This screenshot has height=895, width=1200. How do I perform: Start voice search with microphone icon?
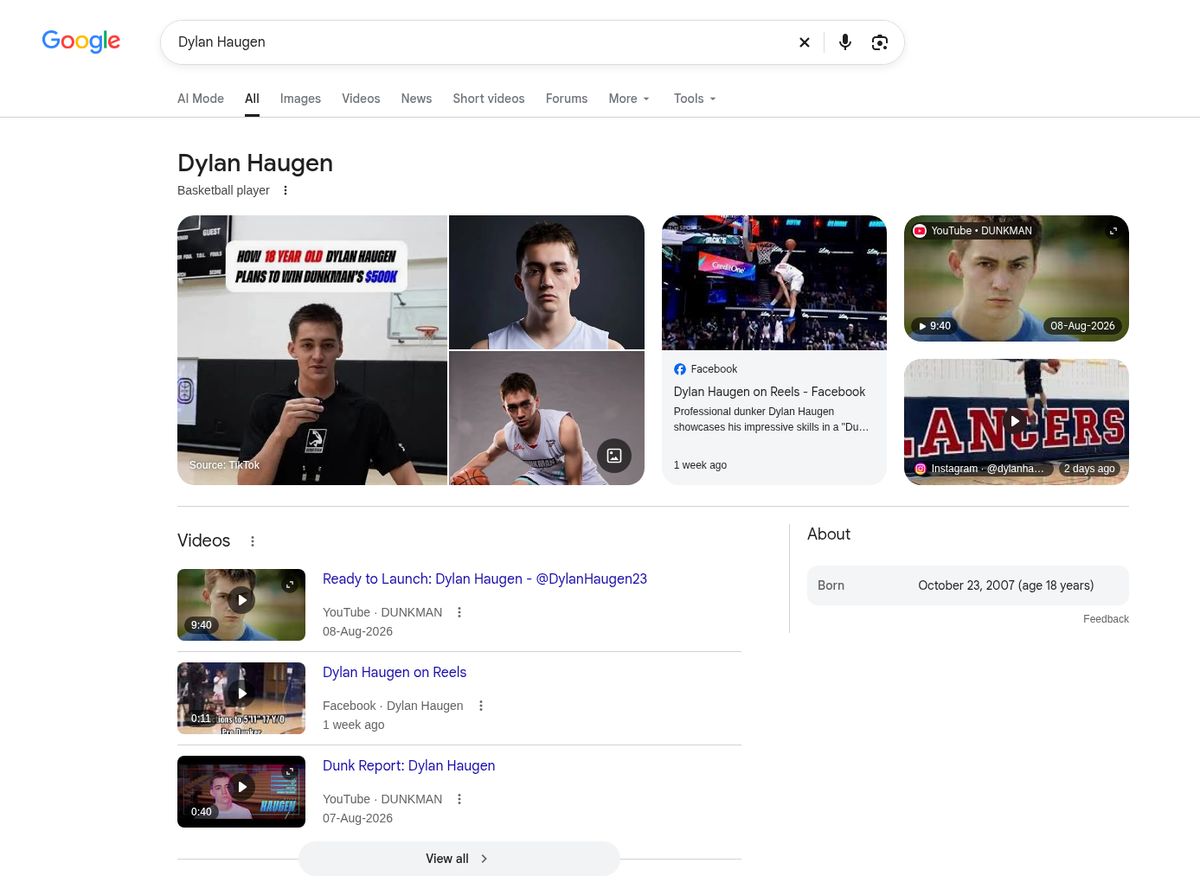(845, 42)
